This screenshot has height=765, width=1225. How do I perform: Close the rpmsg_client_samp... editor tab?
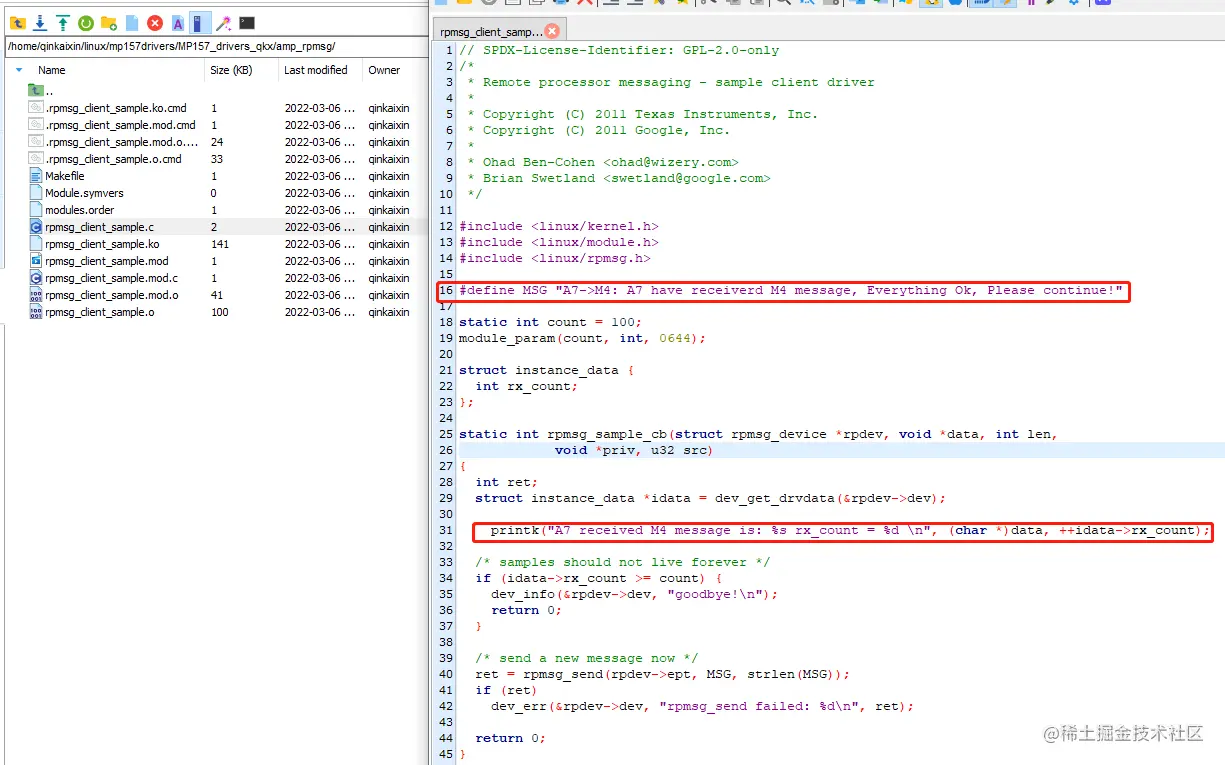(552, 32)
